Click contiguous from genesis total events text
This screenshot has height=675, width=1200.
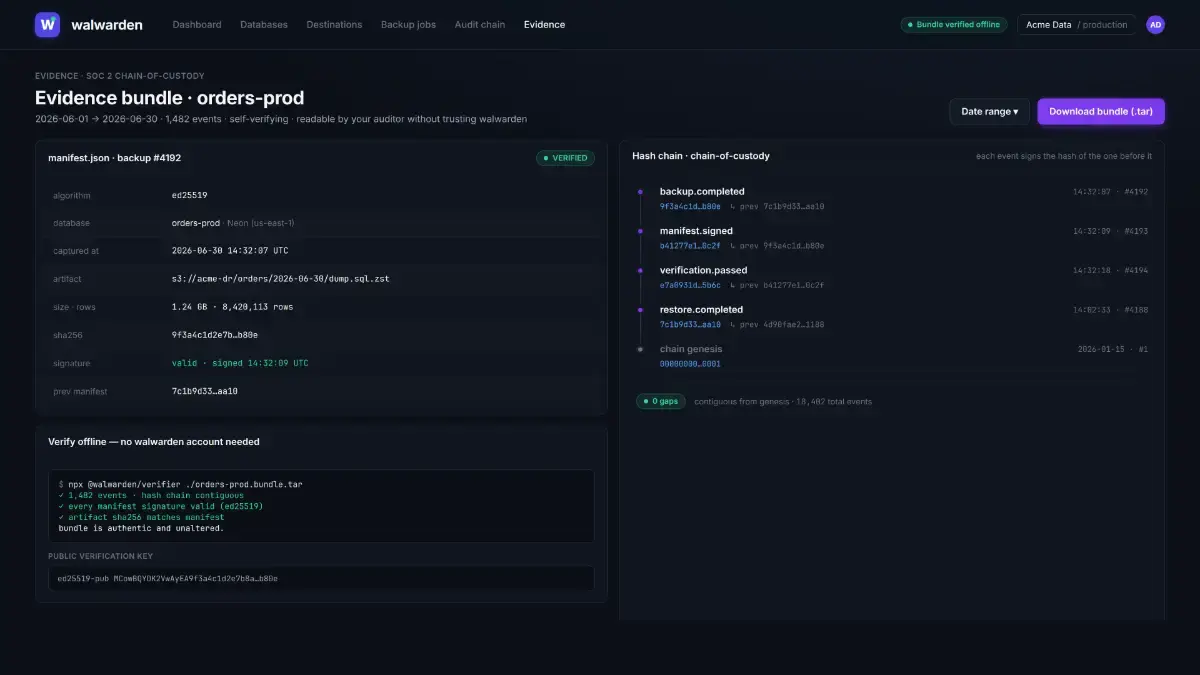point(783,401)
